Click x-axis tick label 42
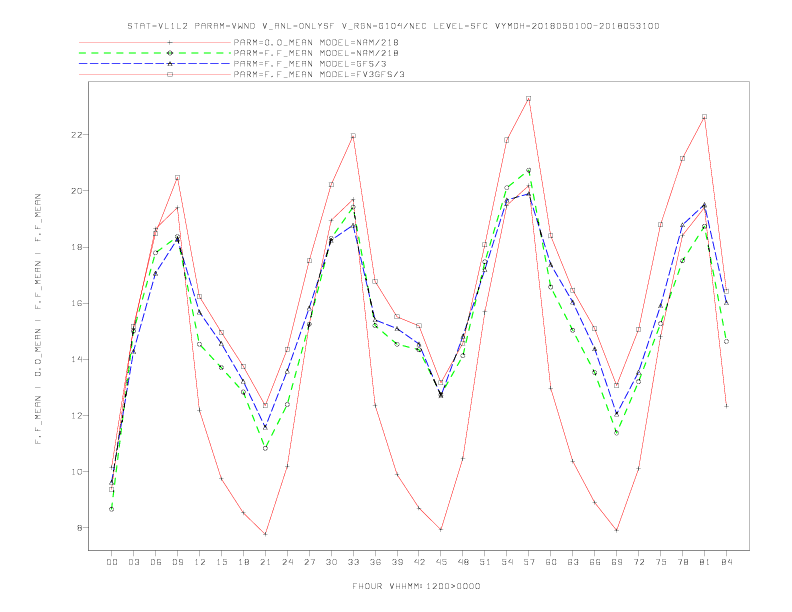 (419, 562)
